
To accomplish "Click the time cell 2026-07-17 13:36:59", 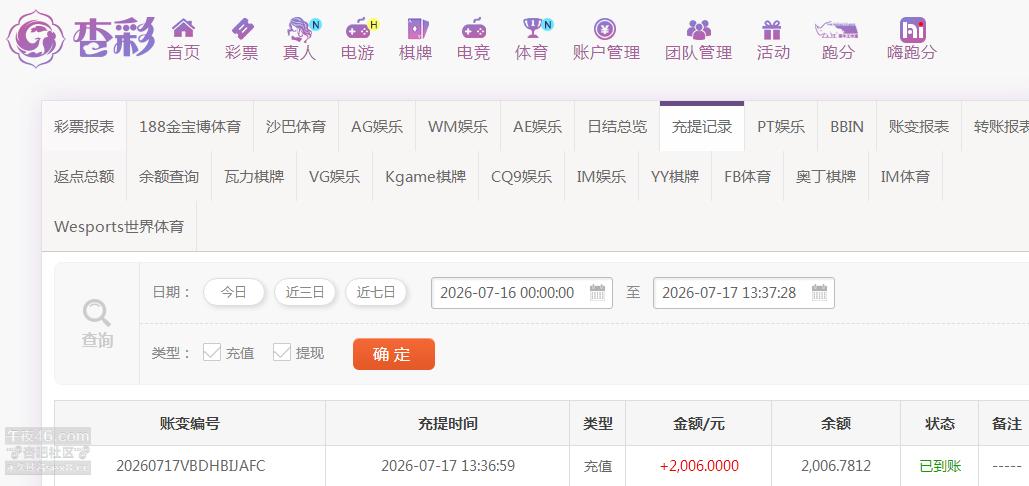I will tap(448, 466).
